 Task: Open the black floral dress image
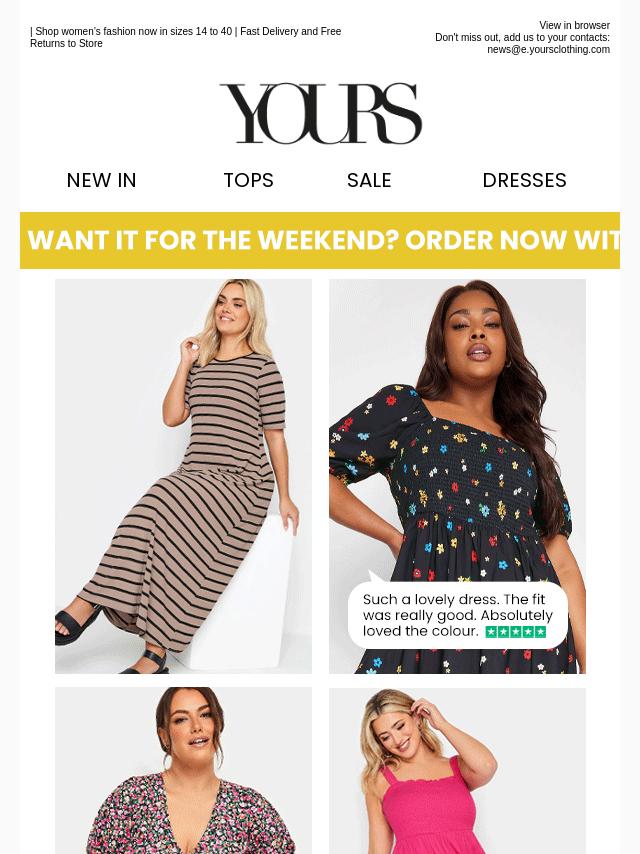458,477
